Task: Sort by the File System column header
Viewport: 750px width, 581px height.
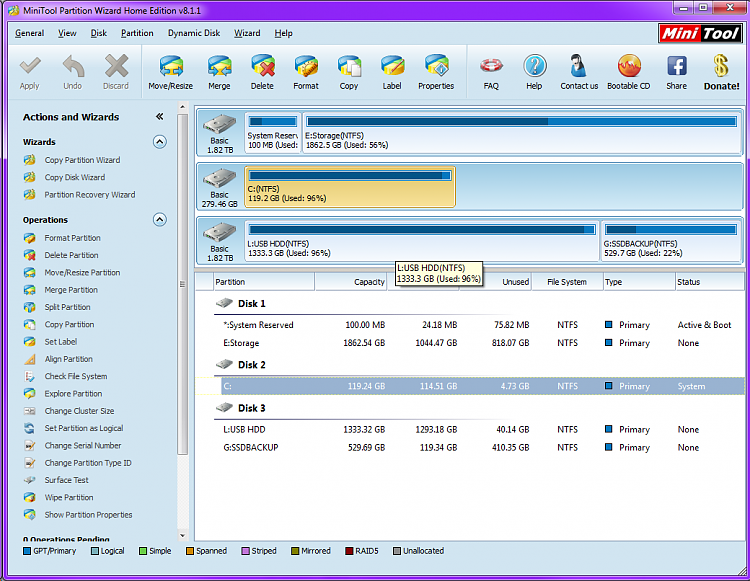Action: (567, 282)
